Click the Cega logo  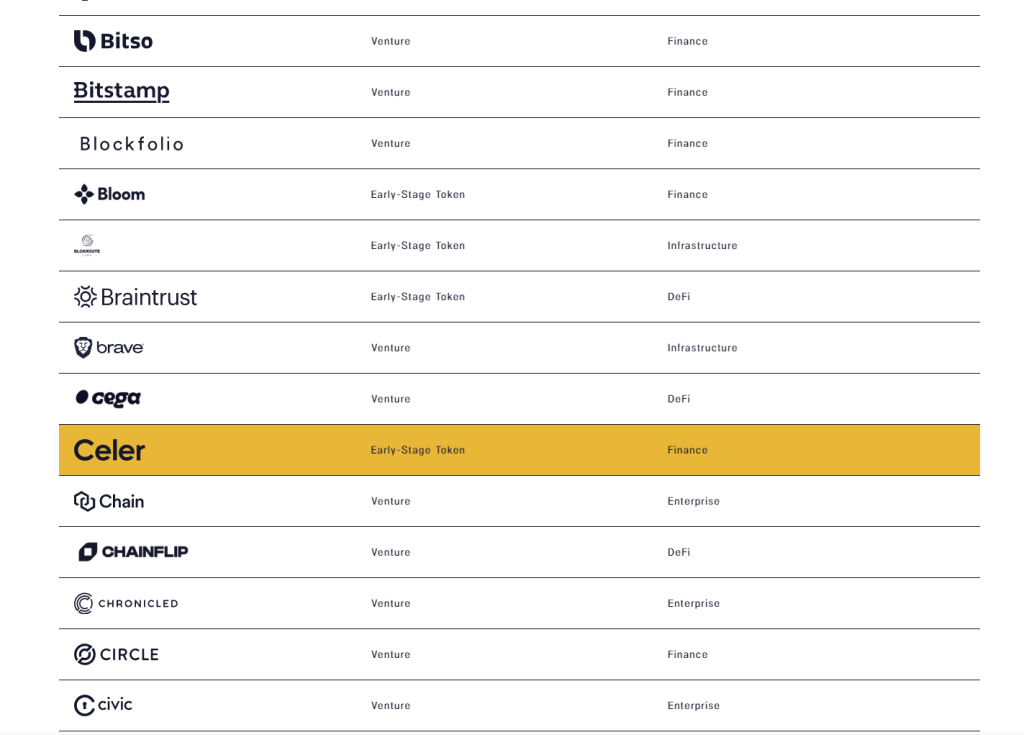tap(108, 398)
